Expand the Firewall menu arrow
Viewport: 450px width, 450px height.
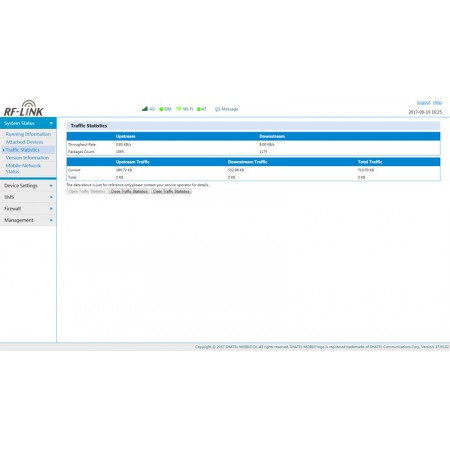tap(51, 209)
